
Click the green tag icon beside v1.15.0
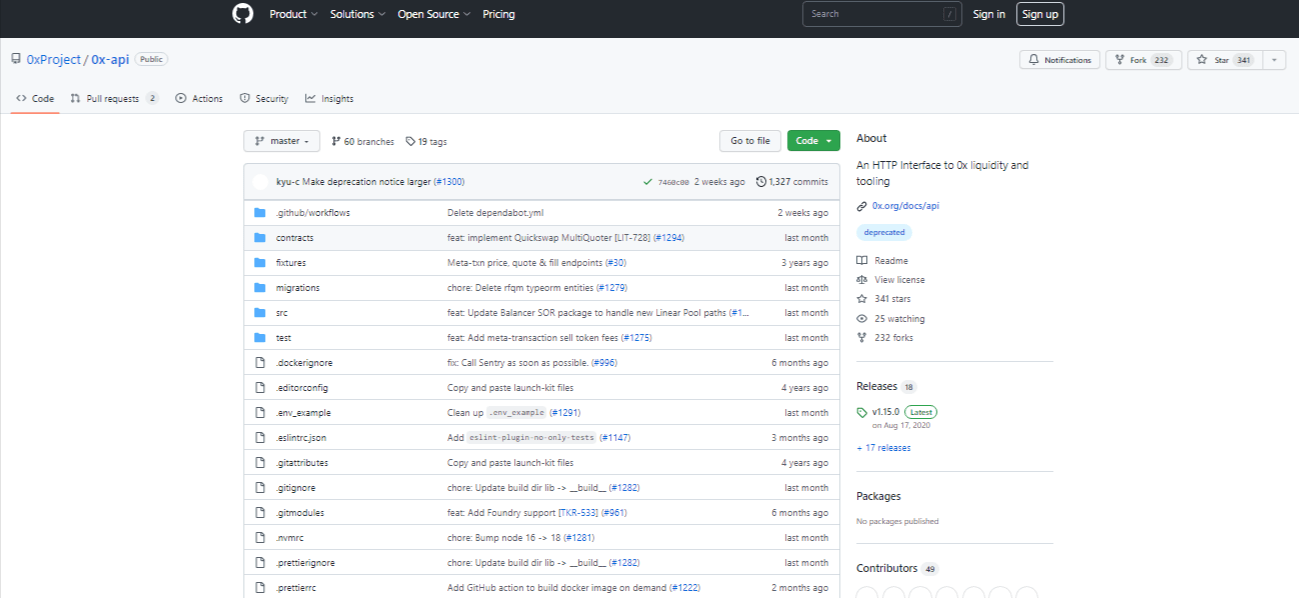pyautogui.click(x=862, y=412)
